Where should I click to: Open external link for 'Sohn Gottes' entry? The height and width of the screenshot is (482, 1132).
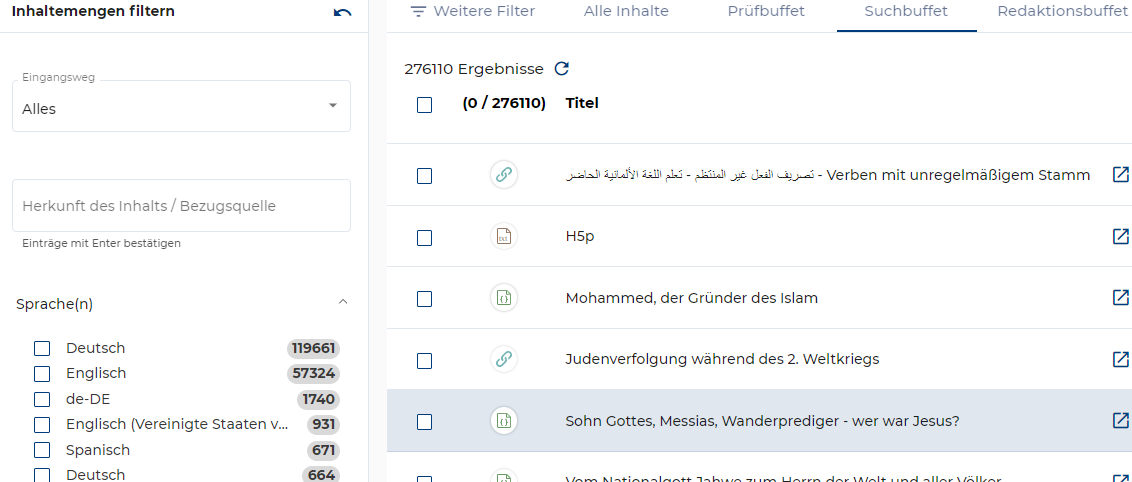tap(1120, 421)
